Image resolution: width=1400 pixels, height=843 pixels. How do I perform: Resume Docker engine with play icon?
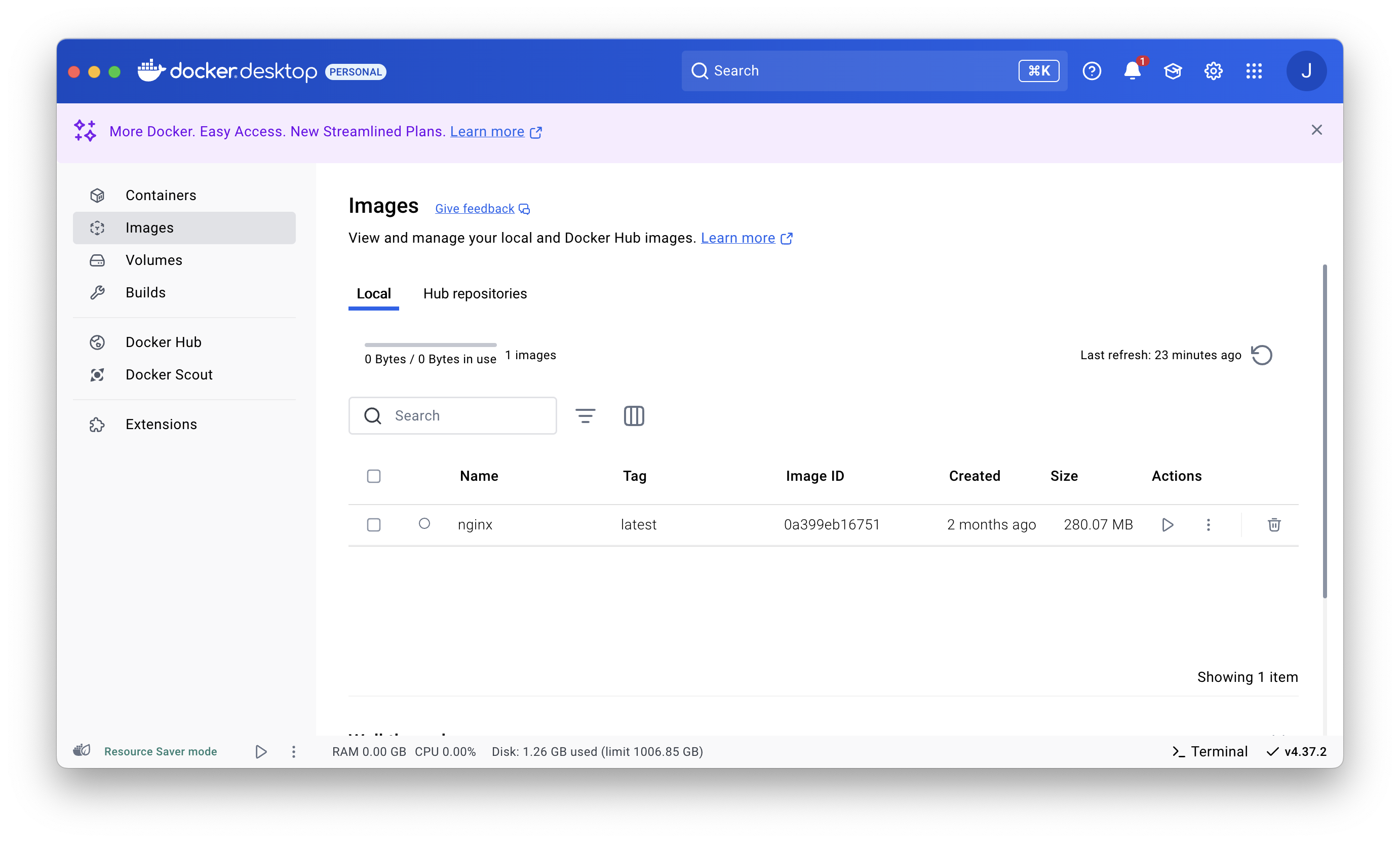click(261, 751)
